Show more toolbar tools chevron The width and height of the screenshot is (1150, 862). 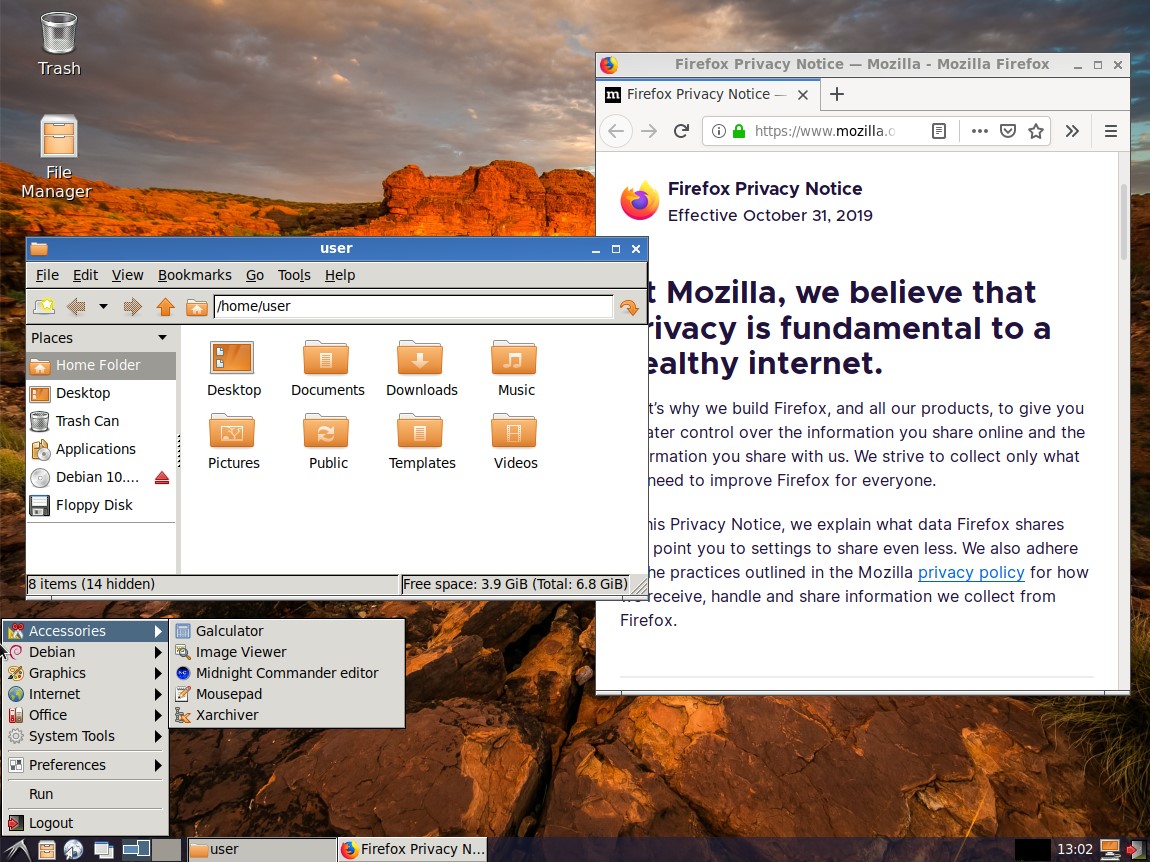click(x=1072, y=131)
